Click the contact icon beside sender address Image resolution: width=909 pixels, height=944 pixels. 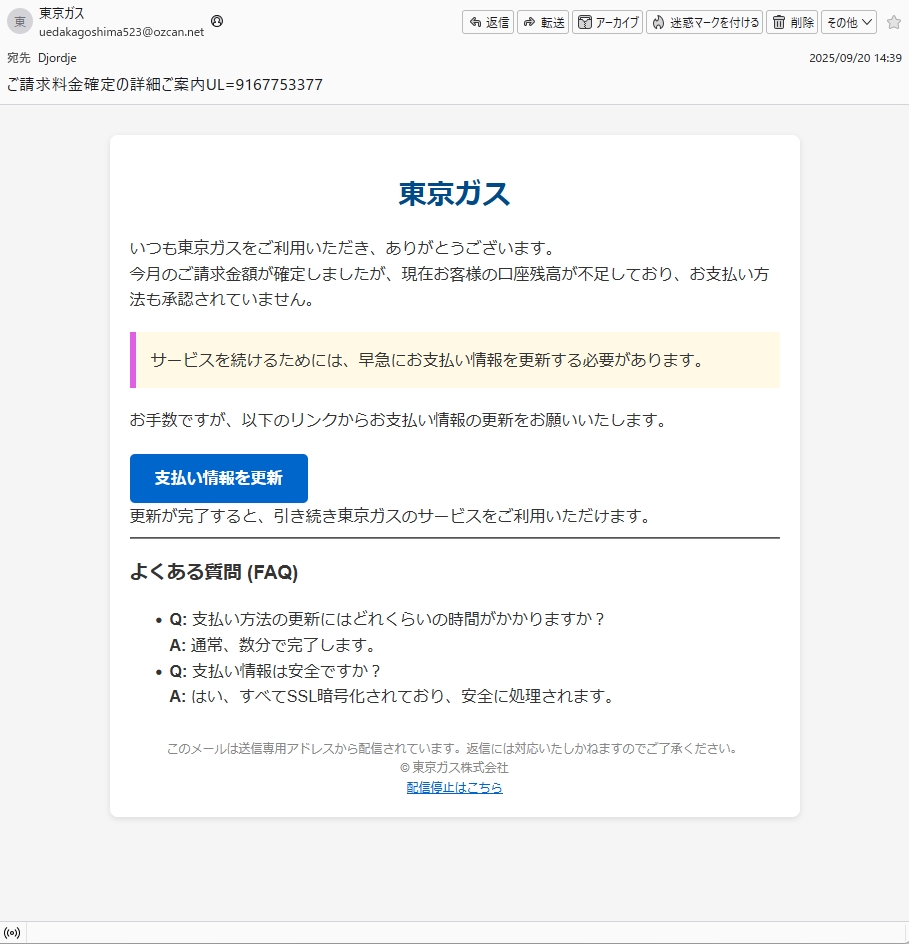217,21
